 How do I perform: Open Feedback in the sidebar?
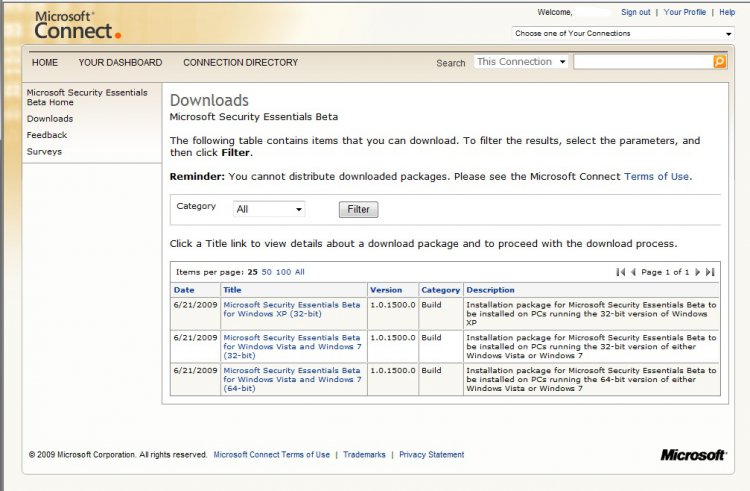coord(47,135)
